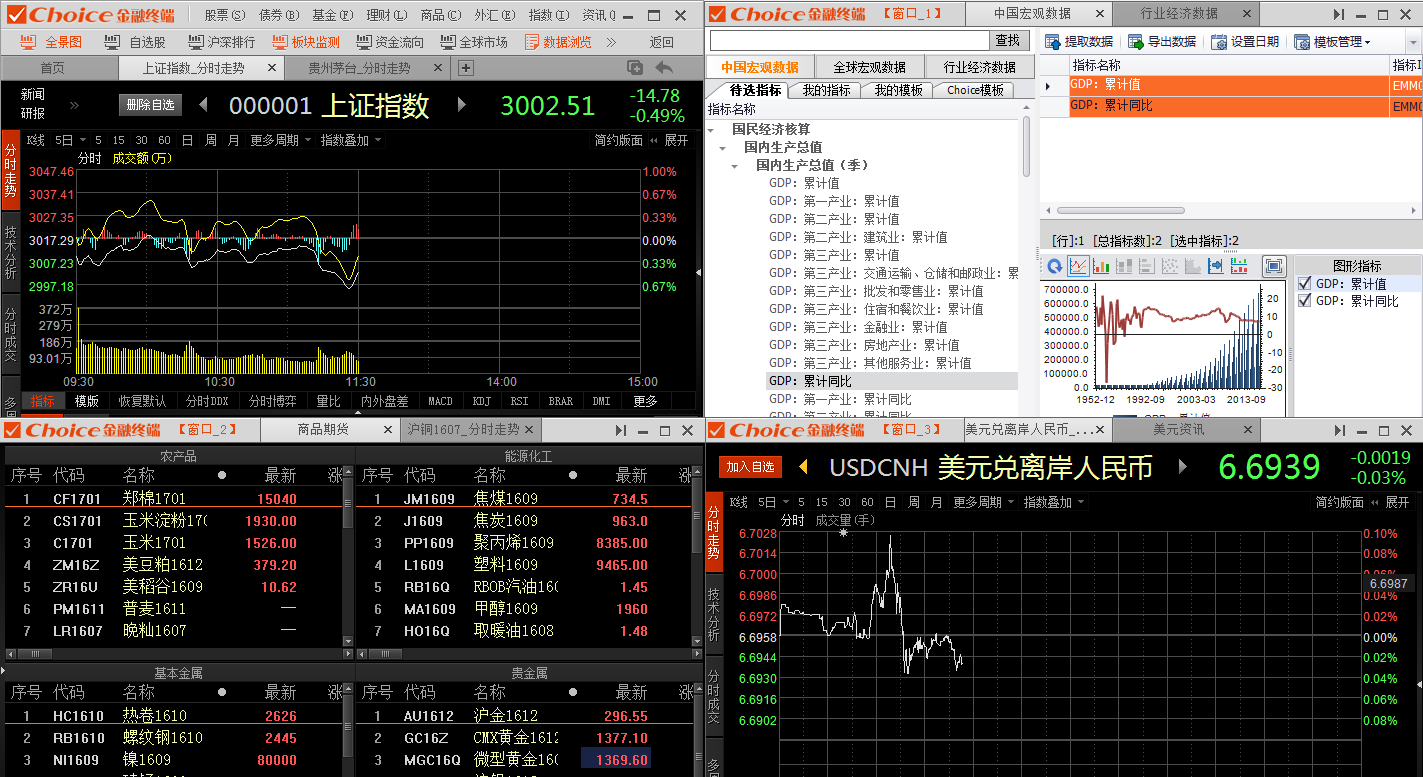The width and height of the screenshot is (1423, 777).
Task: Toggle GDP:累计值 chart series checkbox
Action: (1304, 284)
